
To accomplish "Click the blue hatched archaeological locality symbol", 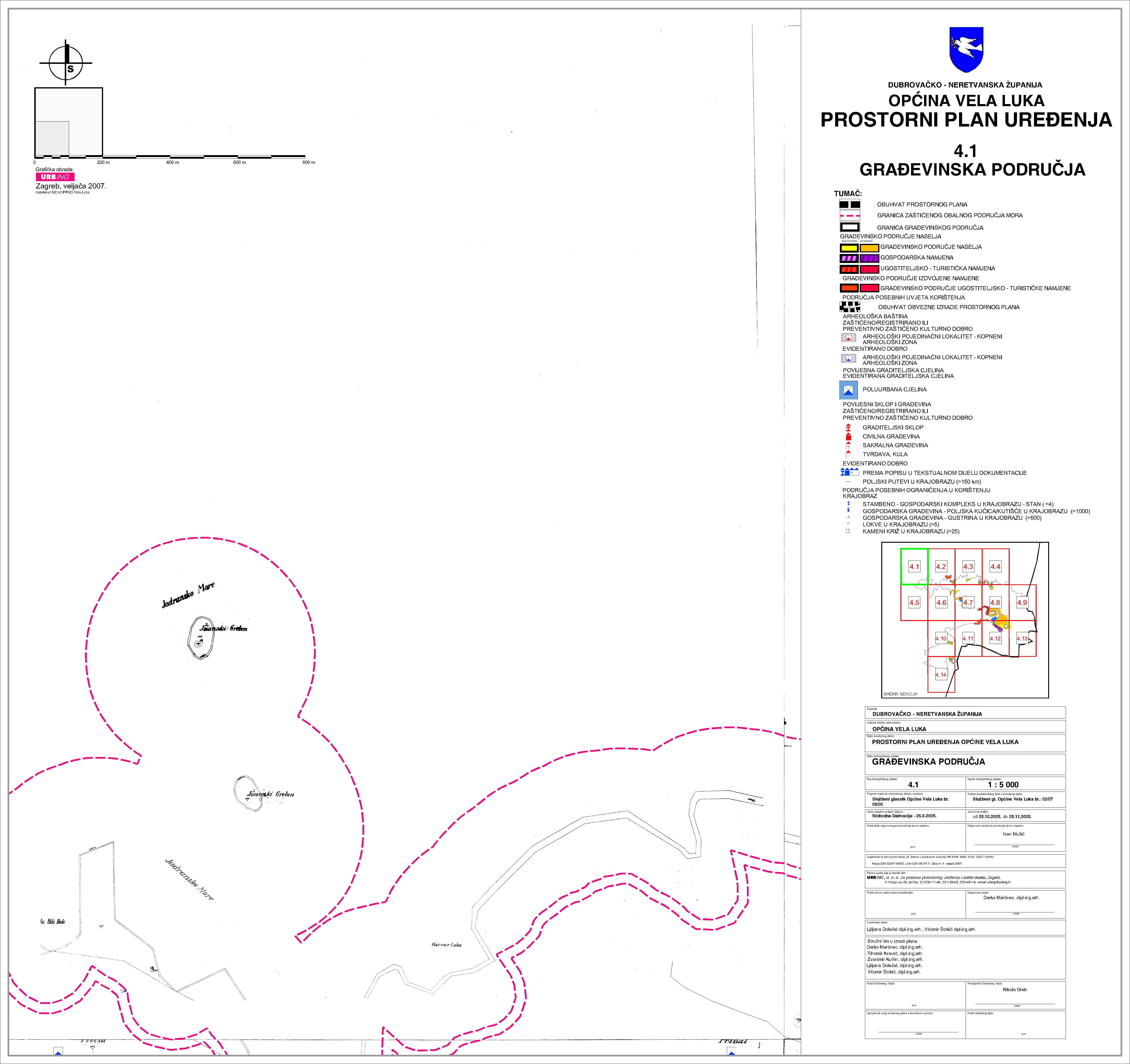I will click(848, 358).
